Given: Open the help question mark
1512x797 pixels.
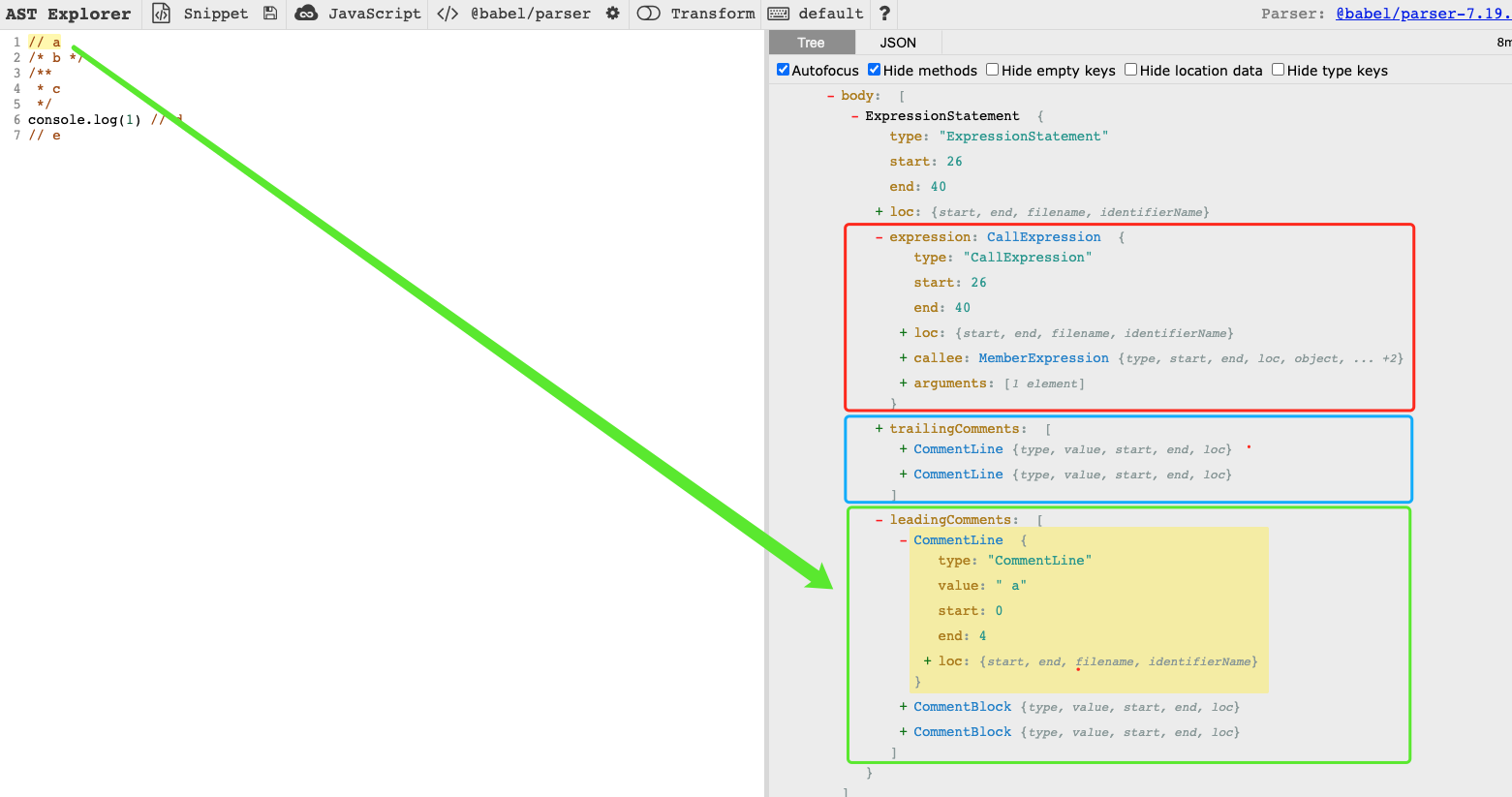Looking at the screenshot, I should point(884,14).
